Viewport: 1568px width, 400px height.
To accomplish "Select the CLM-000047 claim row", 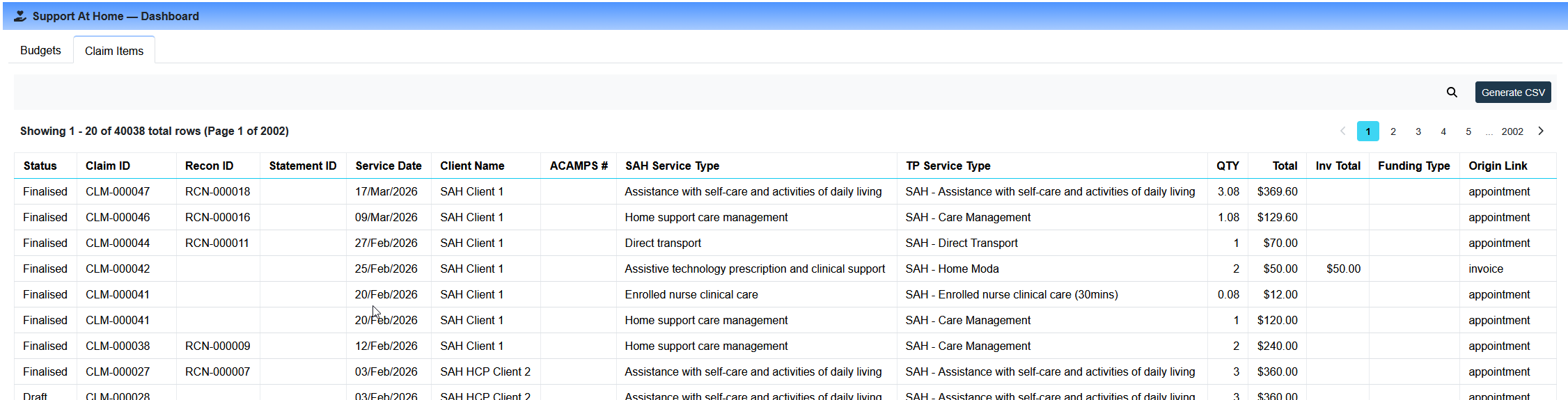I will coord(118,191).
